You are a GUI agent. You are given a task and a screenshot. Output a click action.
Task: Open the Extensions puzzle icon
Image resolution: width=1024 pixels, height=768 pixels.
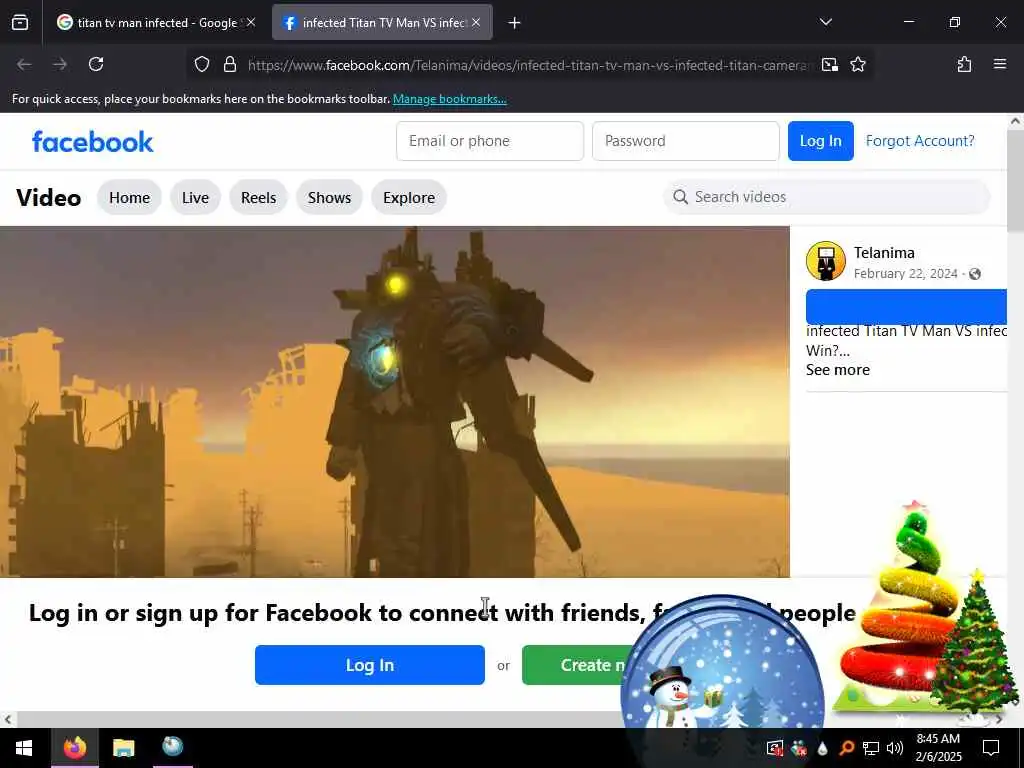964,64
